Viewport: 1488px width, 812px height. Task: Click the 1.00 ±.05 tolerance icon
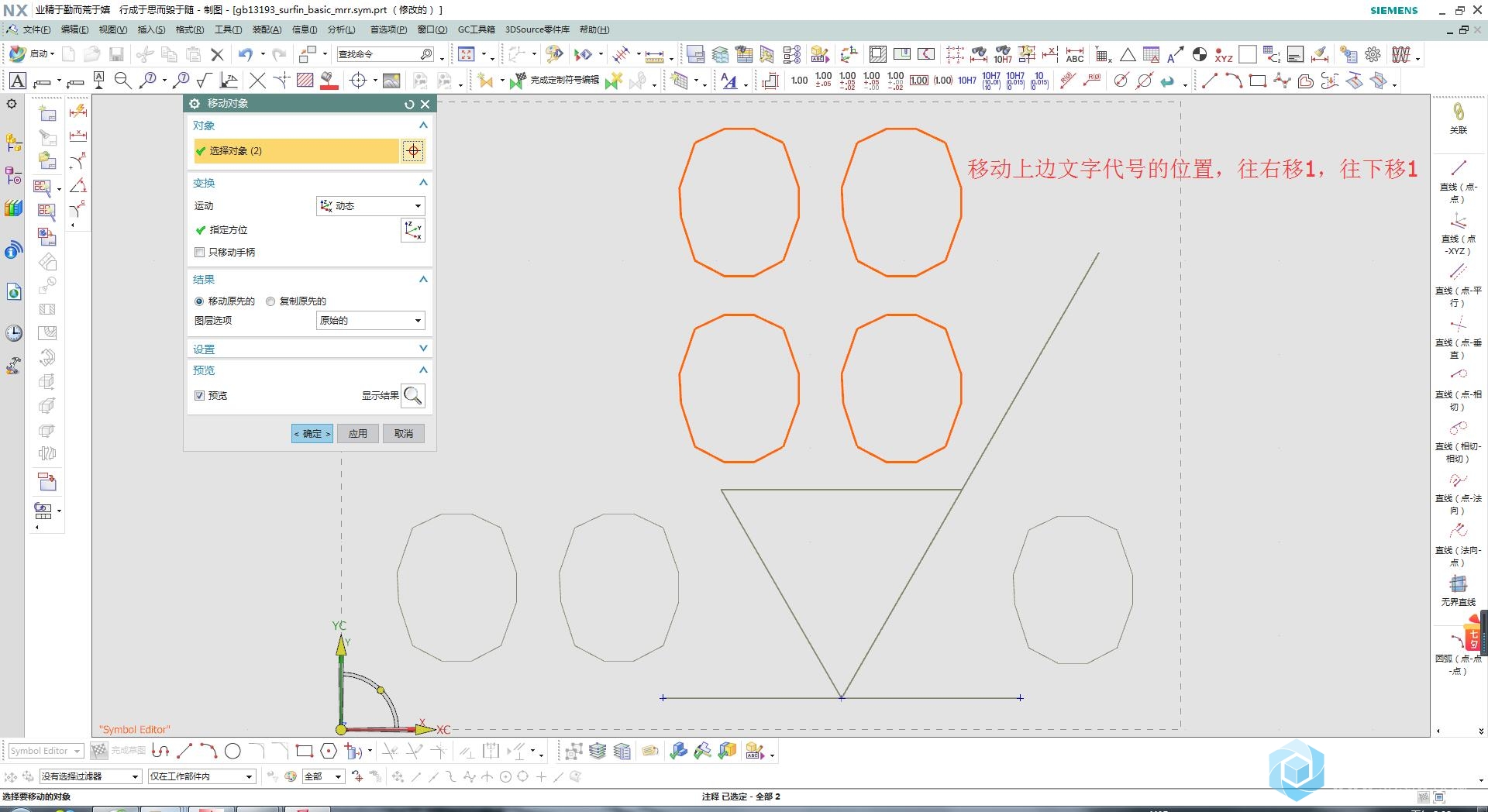[x=823, y=81]
